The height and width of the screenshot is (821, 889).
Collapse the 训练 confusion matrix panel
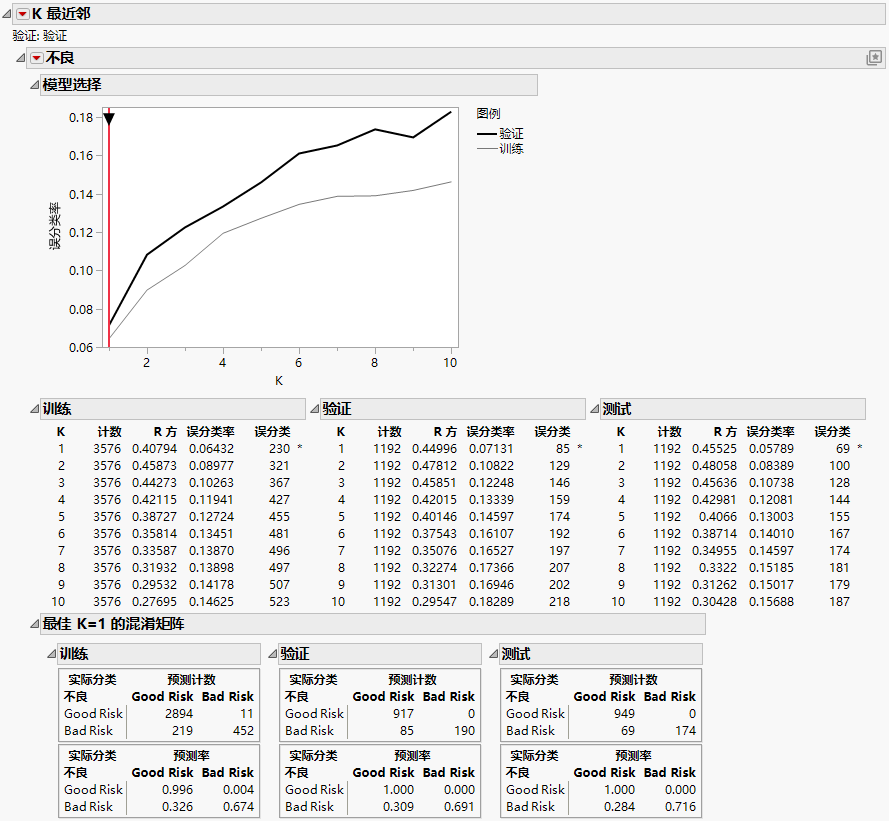pos(51,654)
